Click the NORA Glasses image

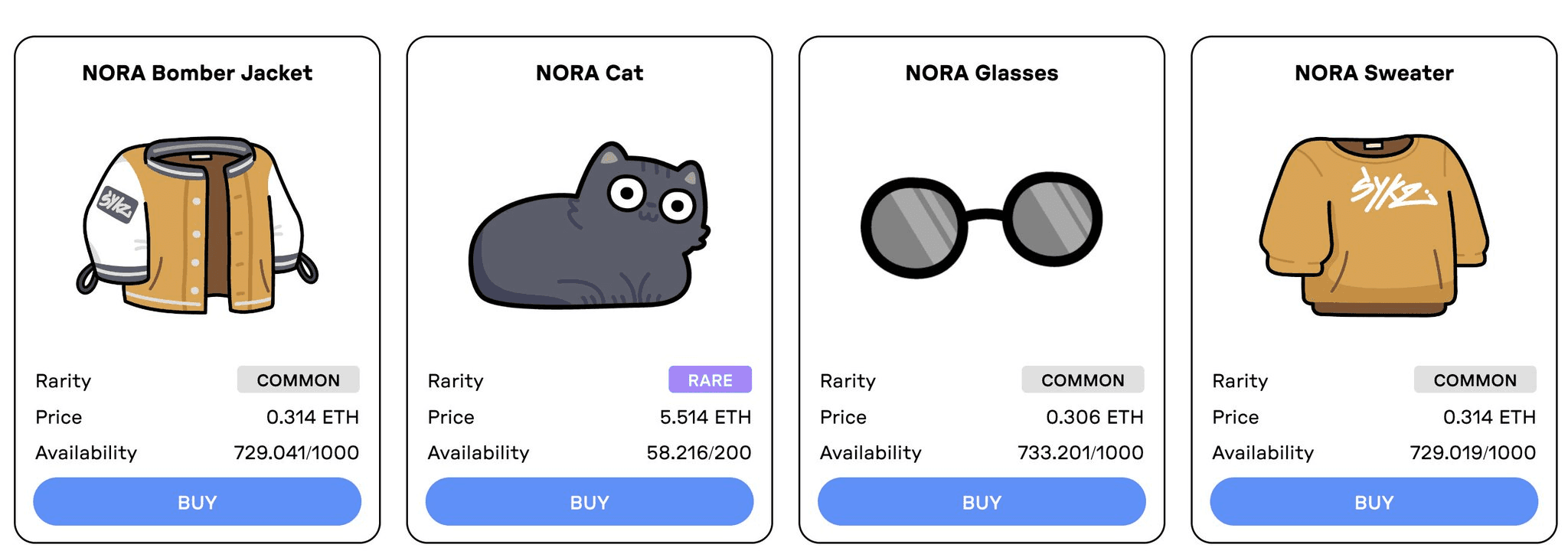[982, 225]
